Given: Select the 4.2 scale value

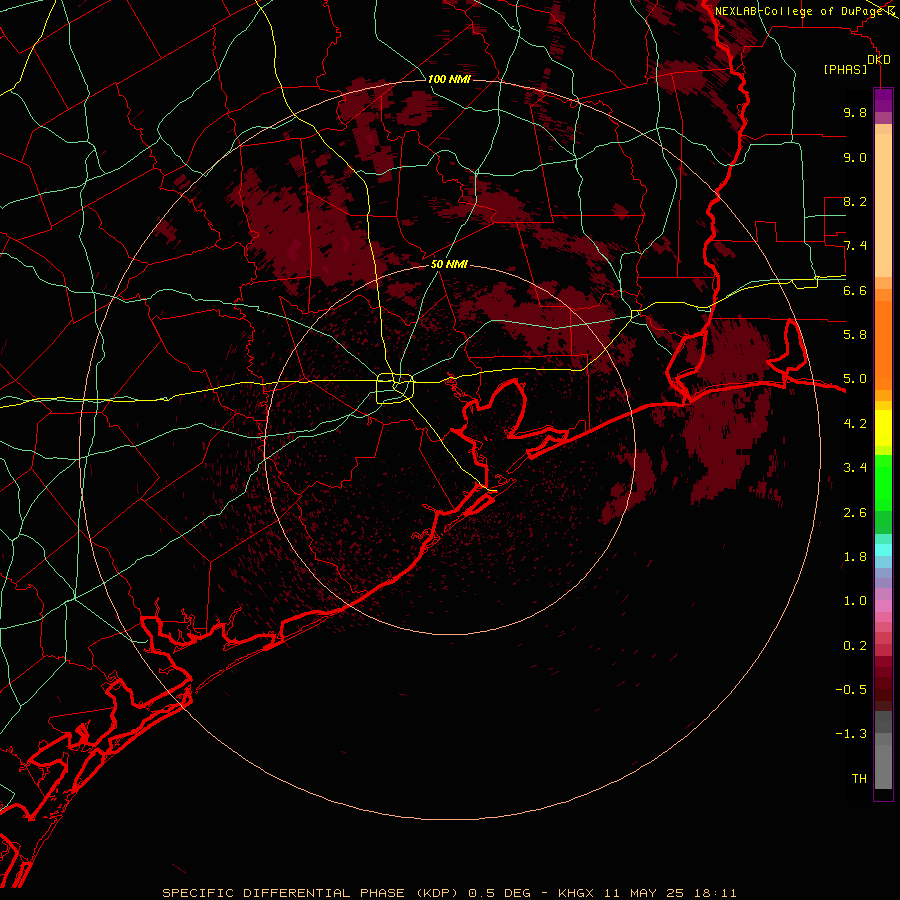Looking at the screenshot, I should click(x=855, y=424).
